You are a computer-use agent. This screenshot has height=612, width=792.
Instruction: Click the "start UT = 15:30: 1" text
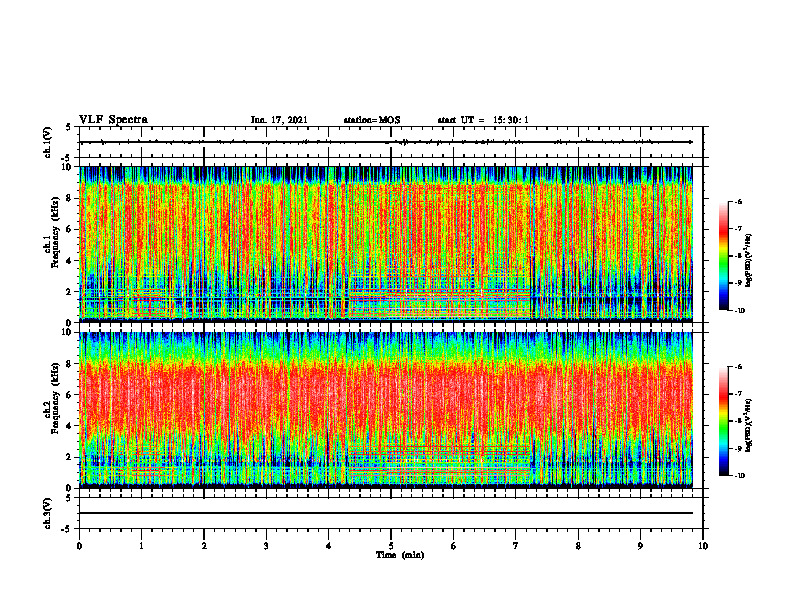tap(483, 120)
